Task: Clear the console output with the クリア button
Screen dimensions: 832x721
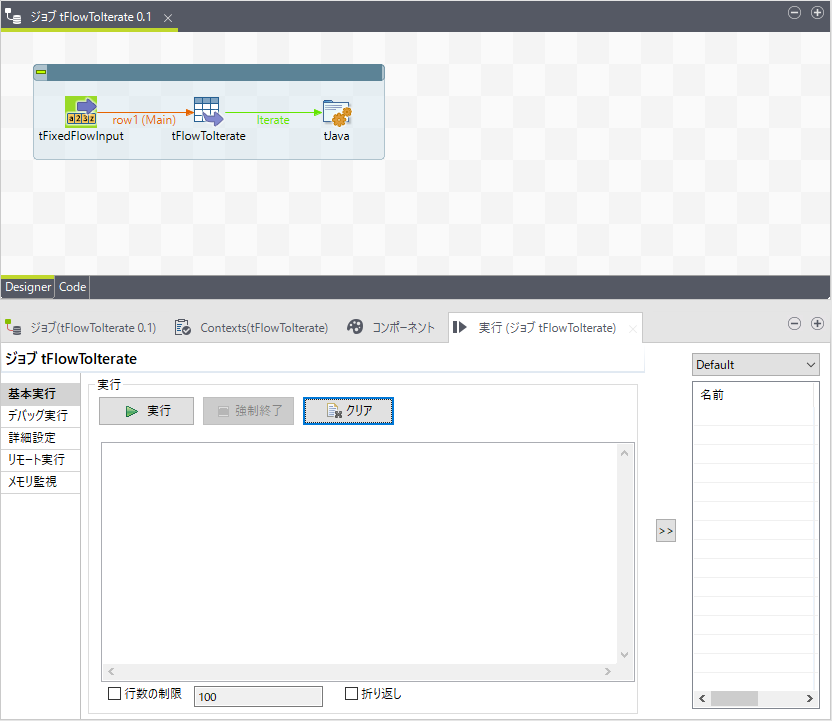Action: click(348, 410)
